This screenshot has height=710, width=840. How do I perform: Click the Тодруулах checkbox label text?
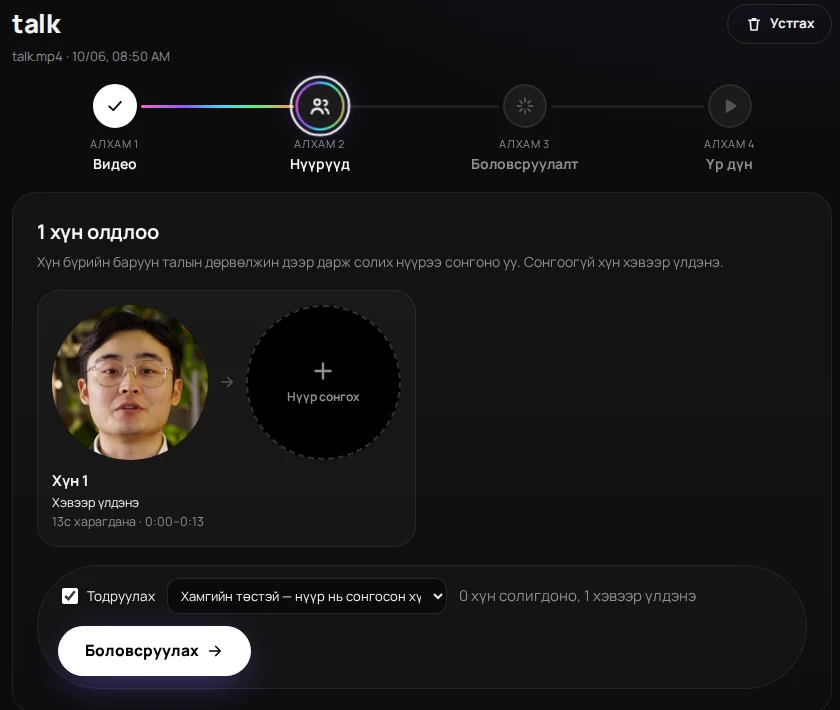pos(121,596)
